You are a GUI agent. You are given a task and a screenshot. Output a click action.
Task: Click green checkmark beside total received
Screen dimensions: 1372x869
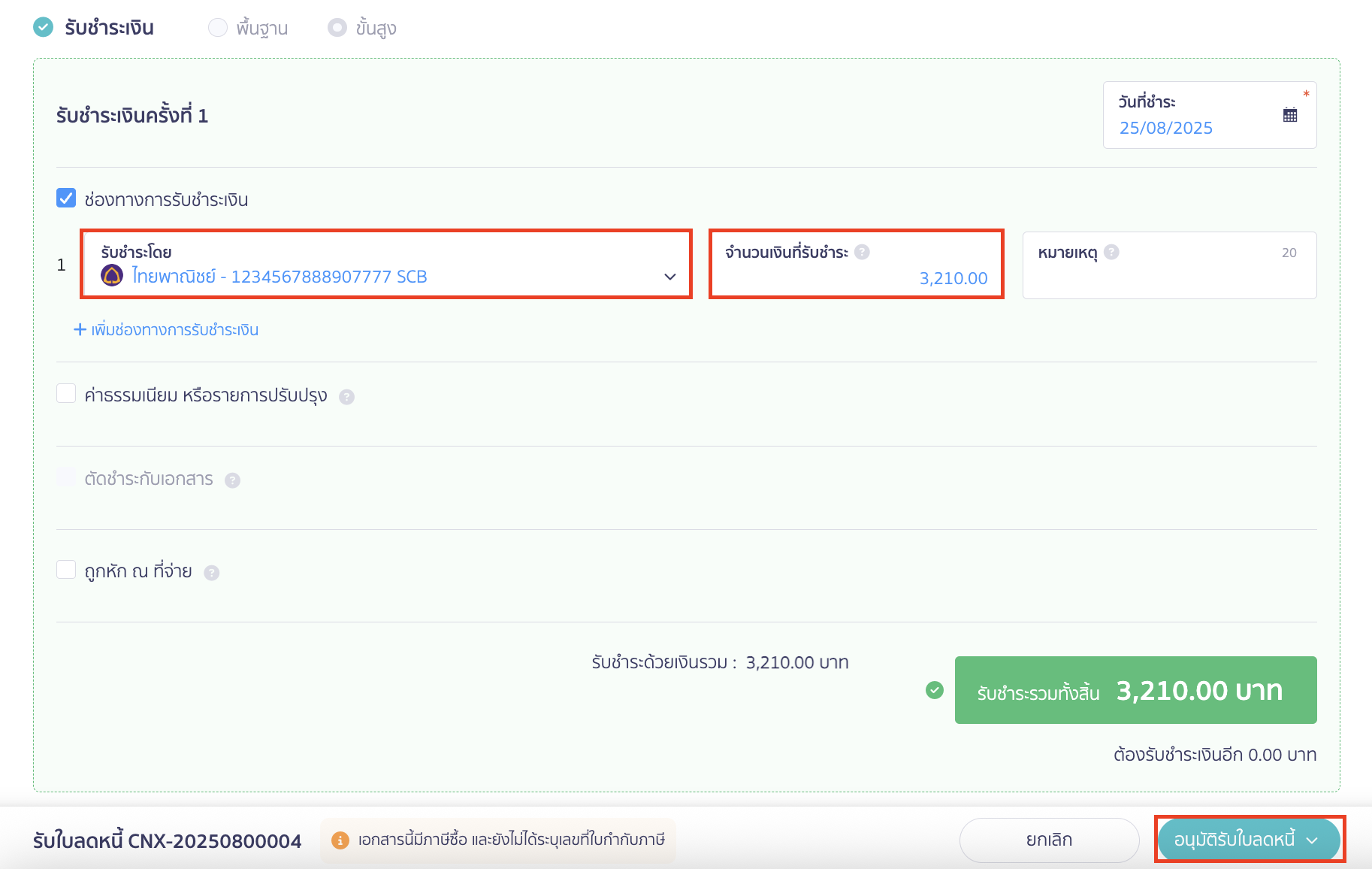click(x=934, y=690)
